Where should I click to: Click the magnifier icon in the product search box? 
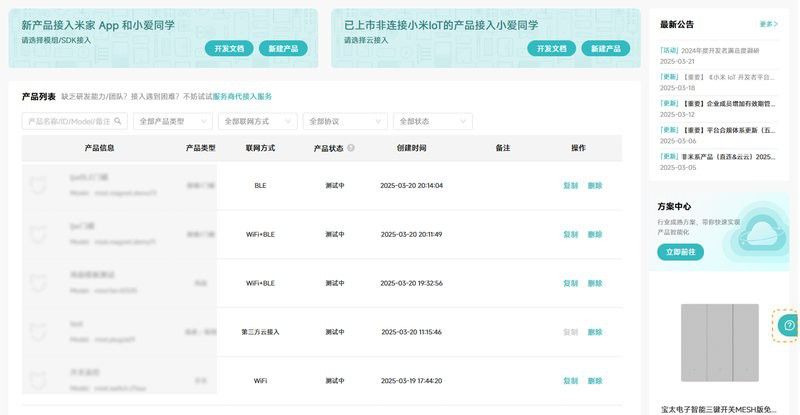coord(118,121)
